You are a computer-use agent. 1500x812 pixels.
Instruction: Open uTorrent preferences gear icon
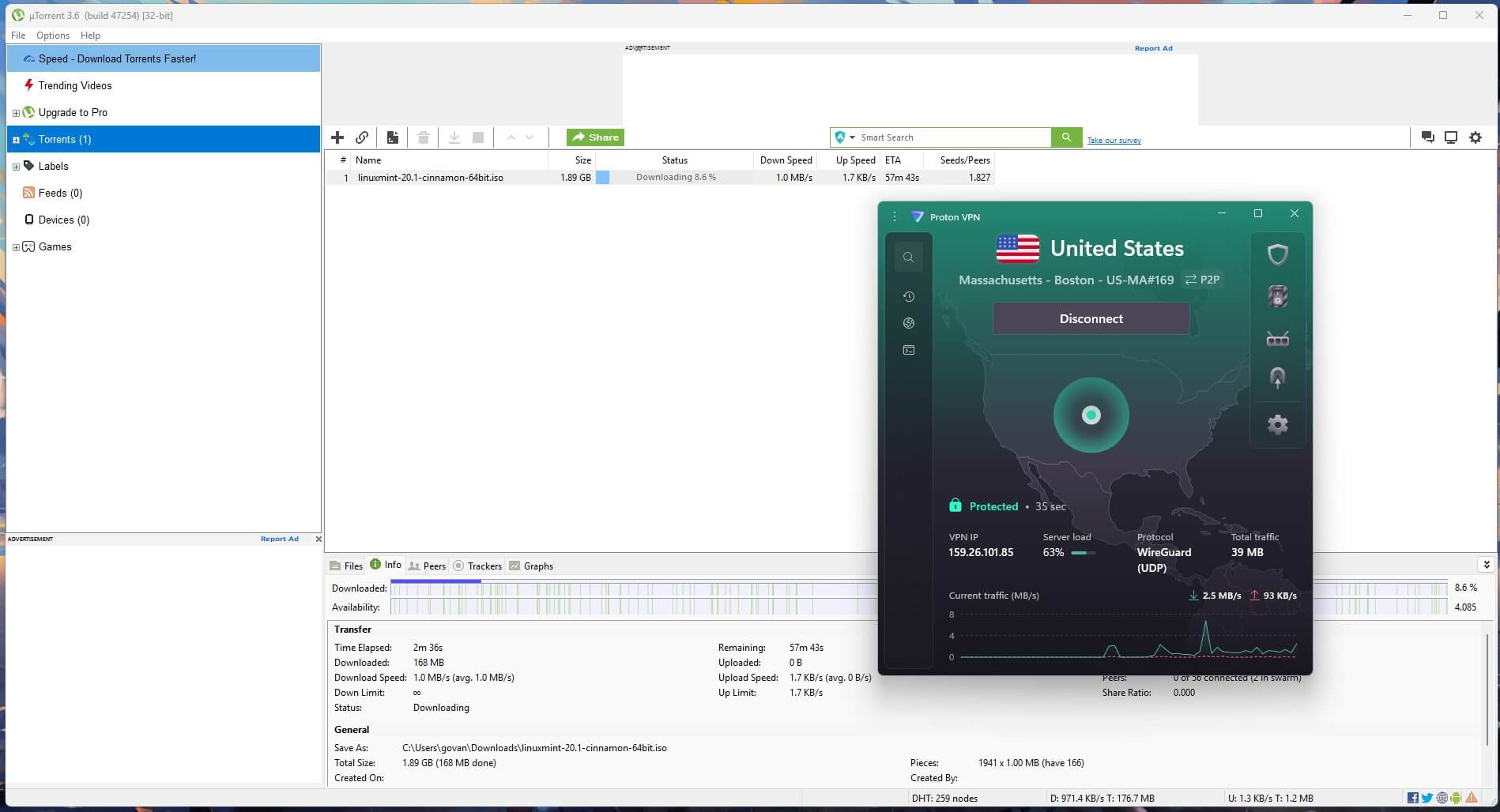(1476, 137)
